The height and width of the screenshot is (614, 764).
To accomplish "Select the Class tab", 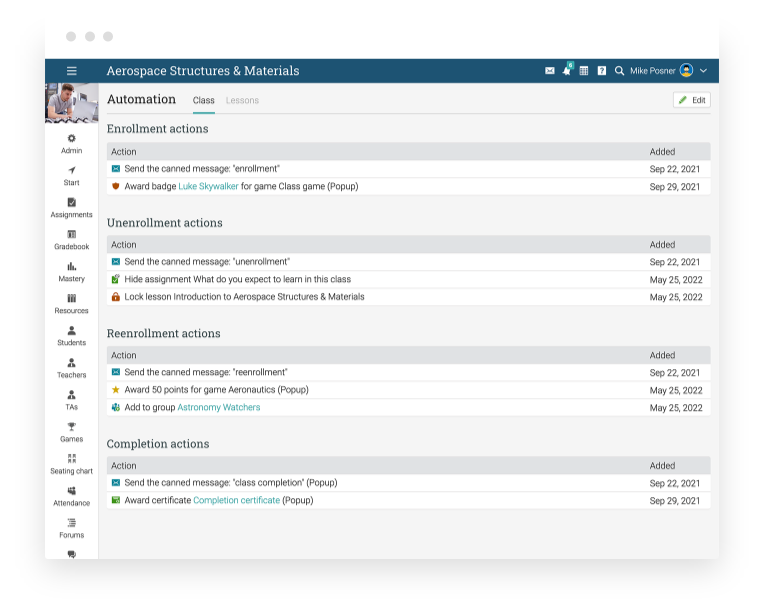I will [204, 100].
